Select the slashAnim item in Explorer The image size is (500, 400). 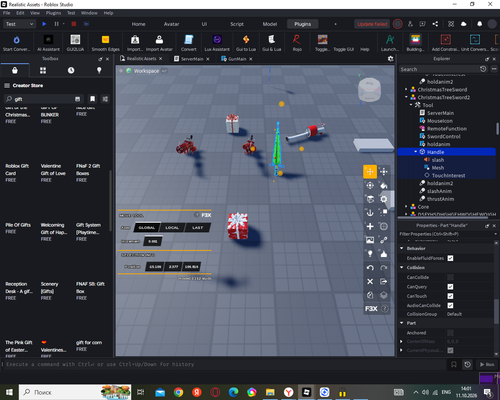[x=439, y=191]
